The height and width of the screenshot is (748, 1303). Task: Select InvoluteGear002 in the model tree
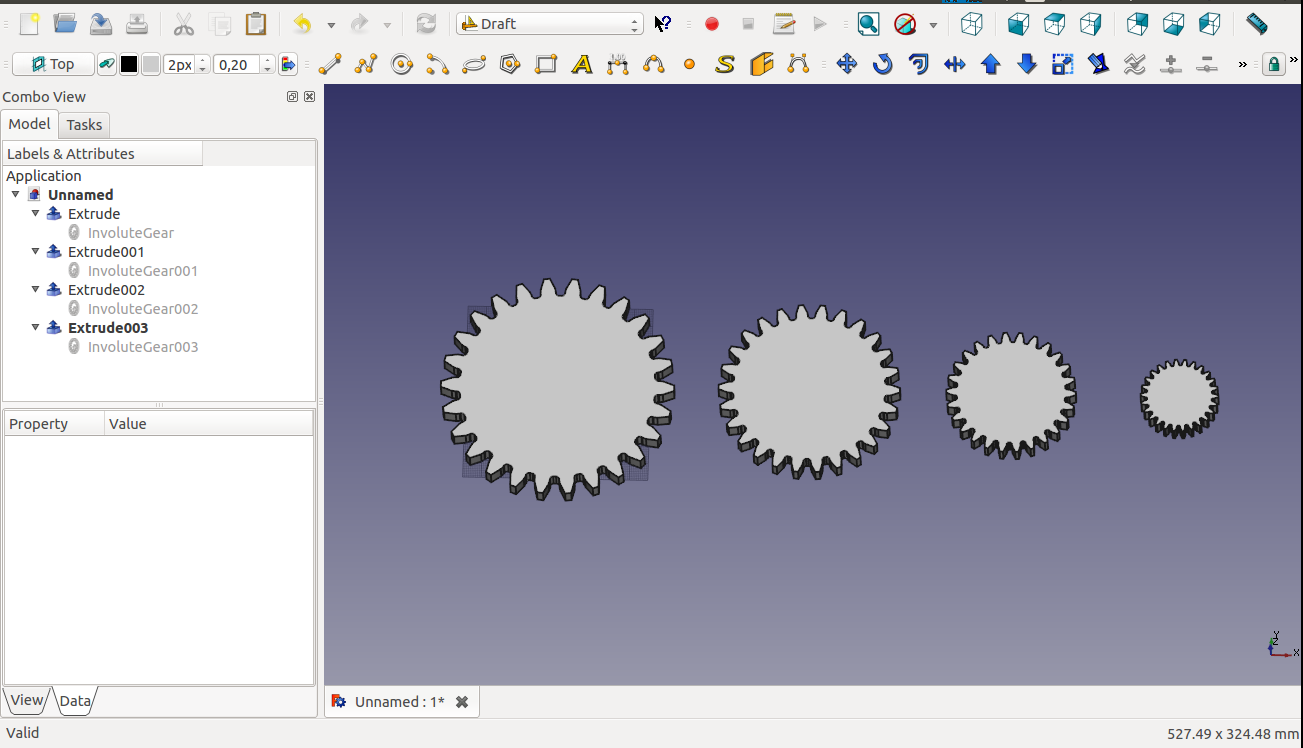(x=143, y=309)
